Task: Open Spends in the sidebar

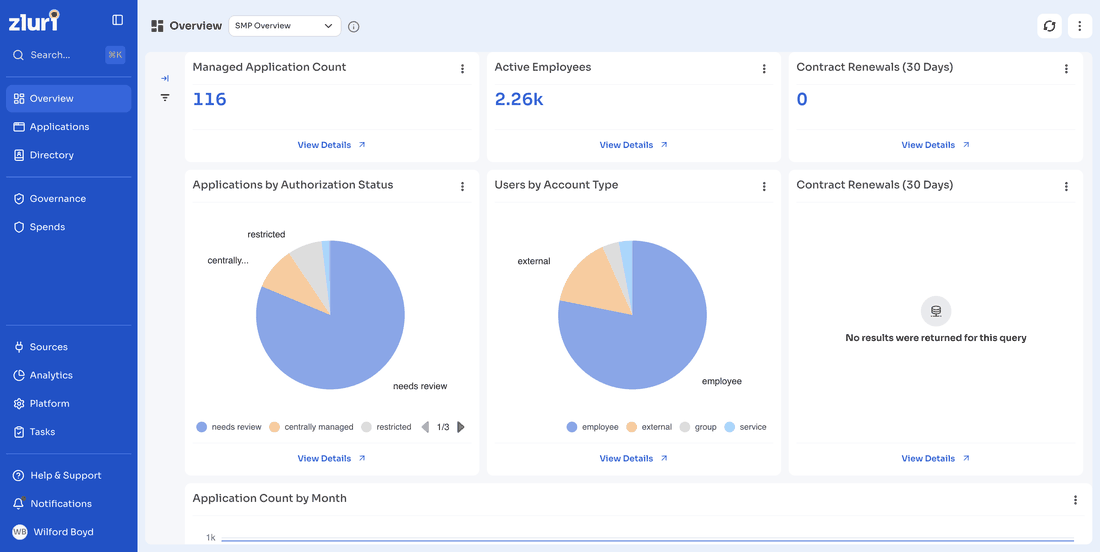Action: 69,227
